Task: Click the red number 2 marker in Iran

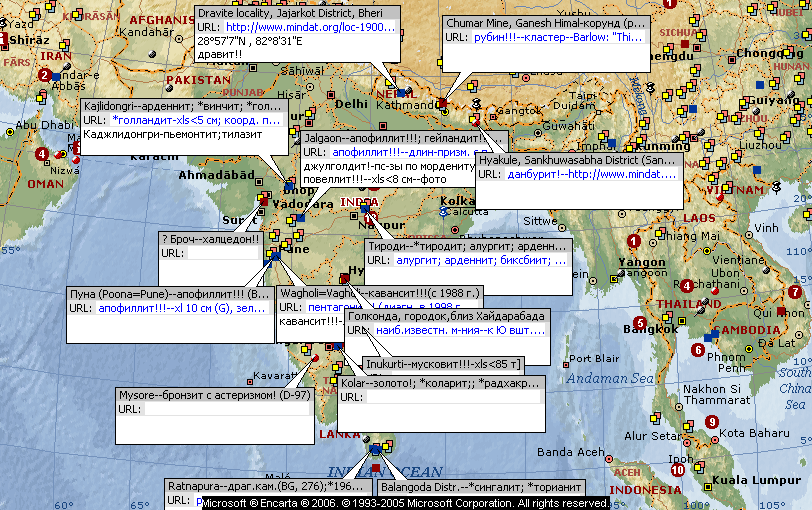Action: (x=44, y=75)
